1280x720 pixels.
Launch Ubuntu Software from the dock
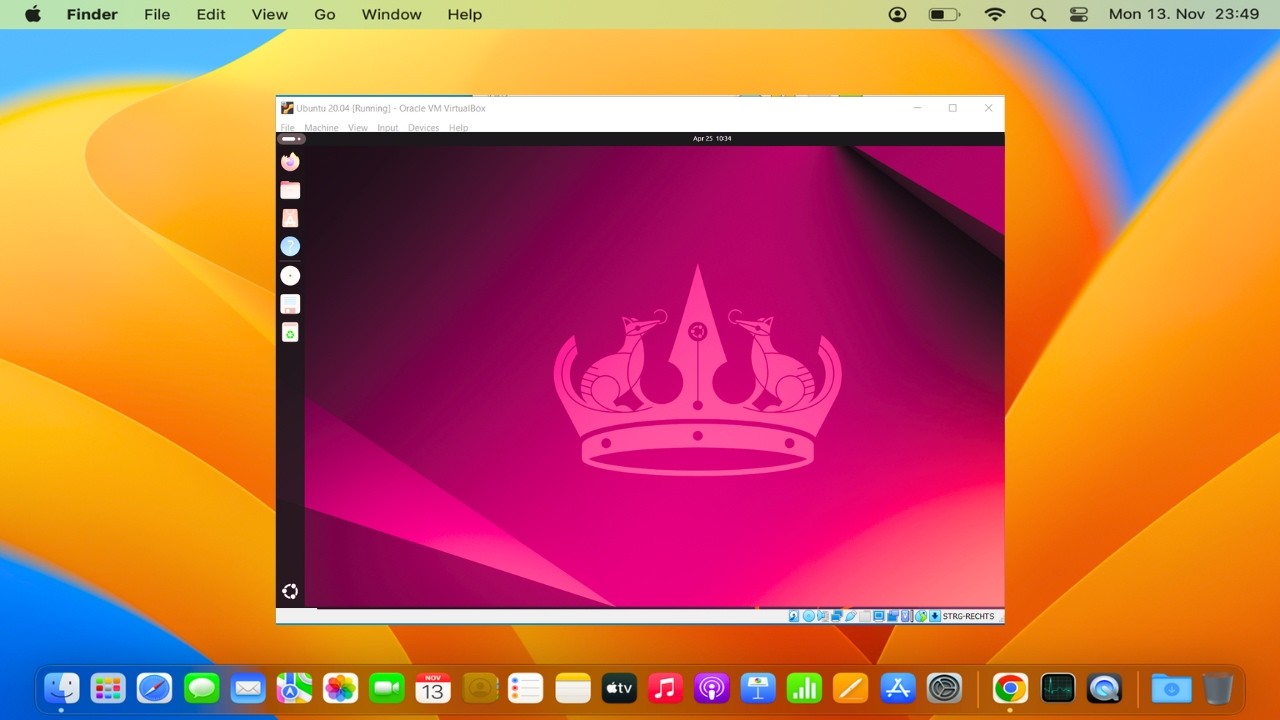coord(290,218)
